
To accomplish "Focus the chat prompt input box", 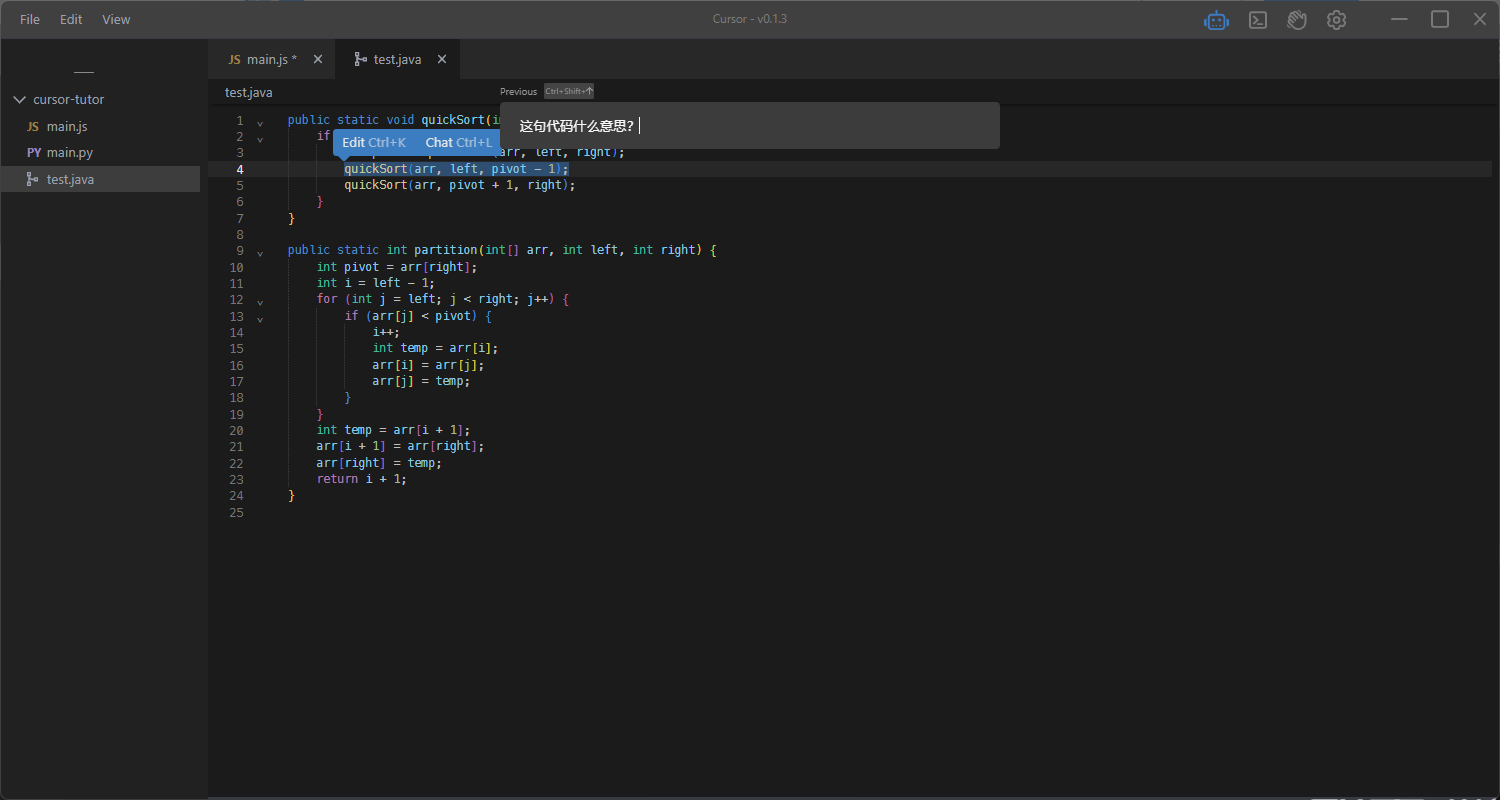I will [800, 126].
